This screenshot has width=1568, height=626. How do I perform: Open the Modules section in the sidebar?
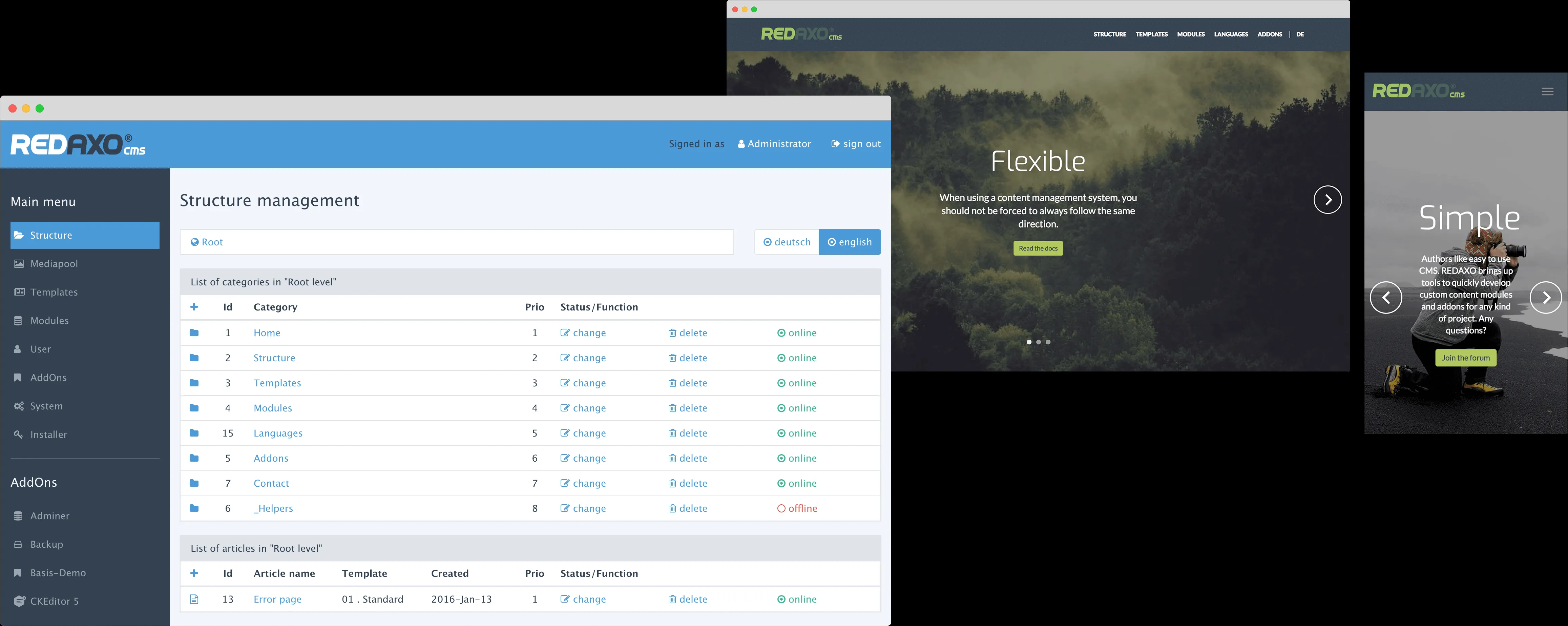[49, 320]
